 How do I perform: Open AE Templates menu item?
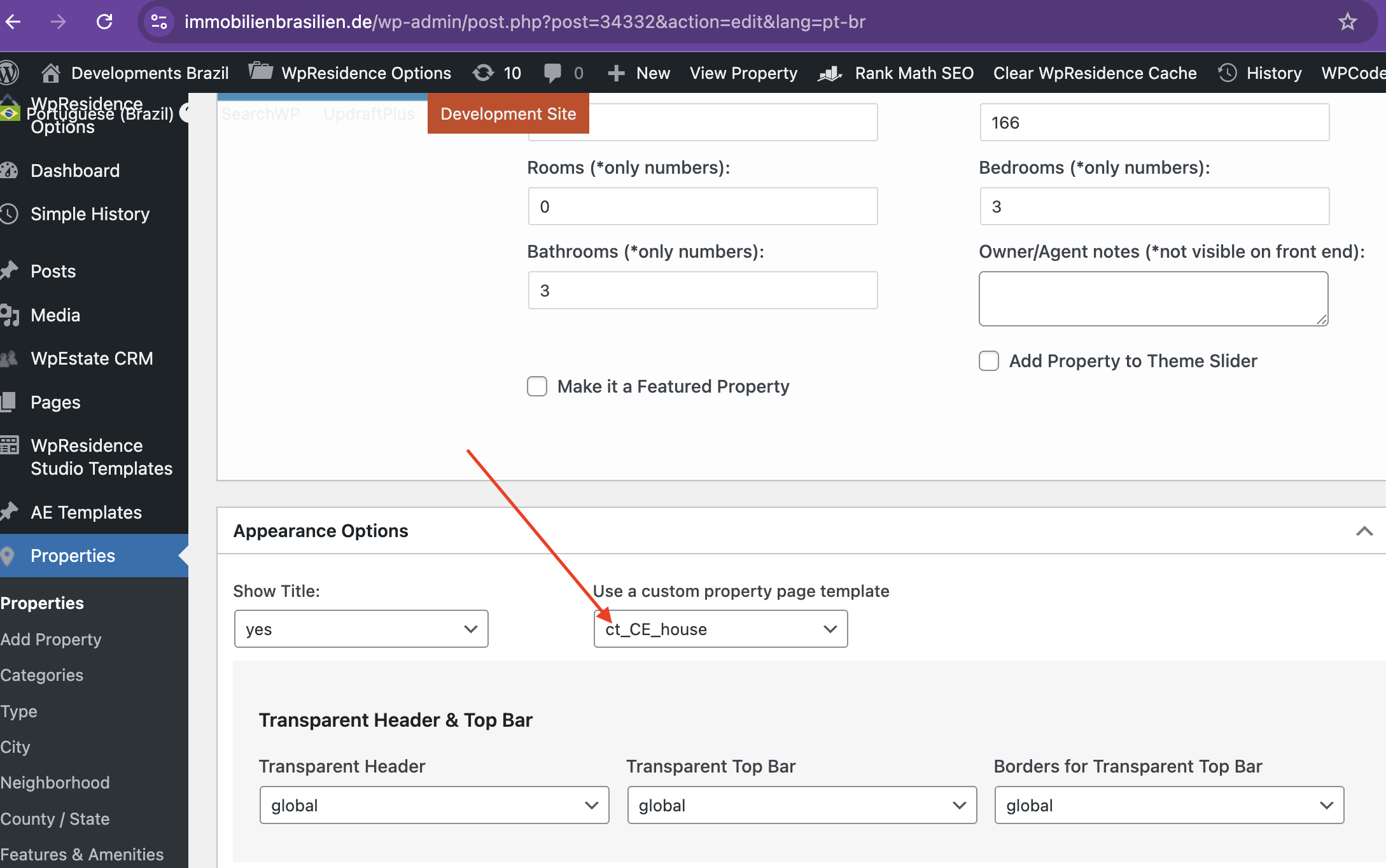[x=86, y=512]
